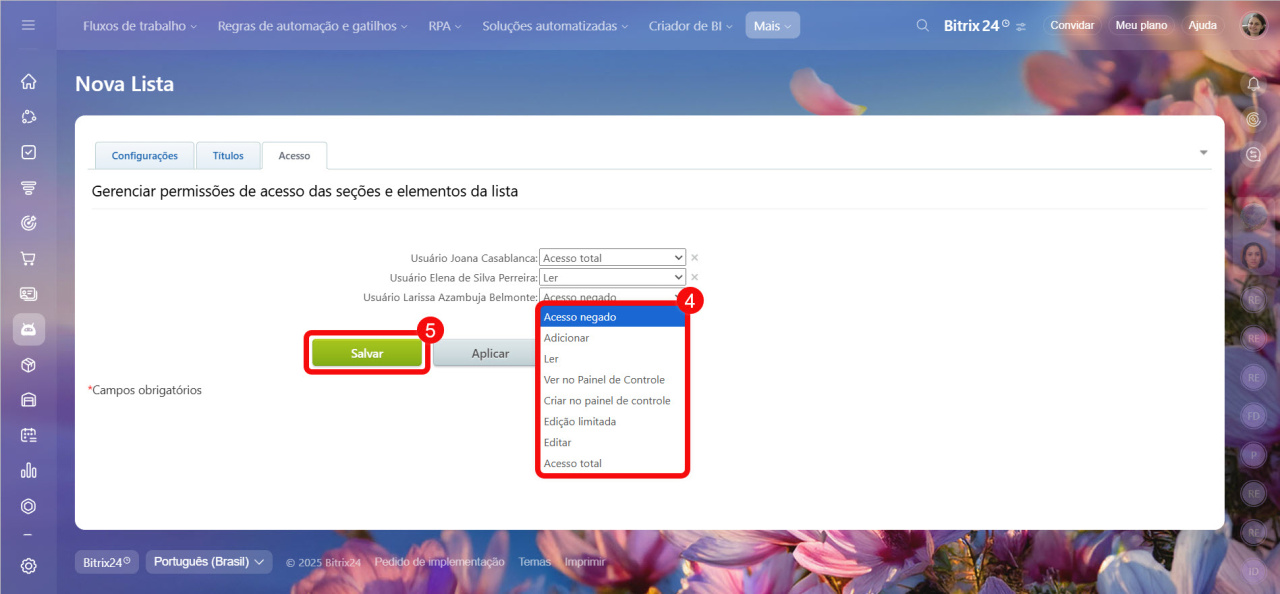Screen dimensions: 1280x594
Task: Click the green Salvar button
Action: point(367,354)
